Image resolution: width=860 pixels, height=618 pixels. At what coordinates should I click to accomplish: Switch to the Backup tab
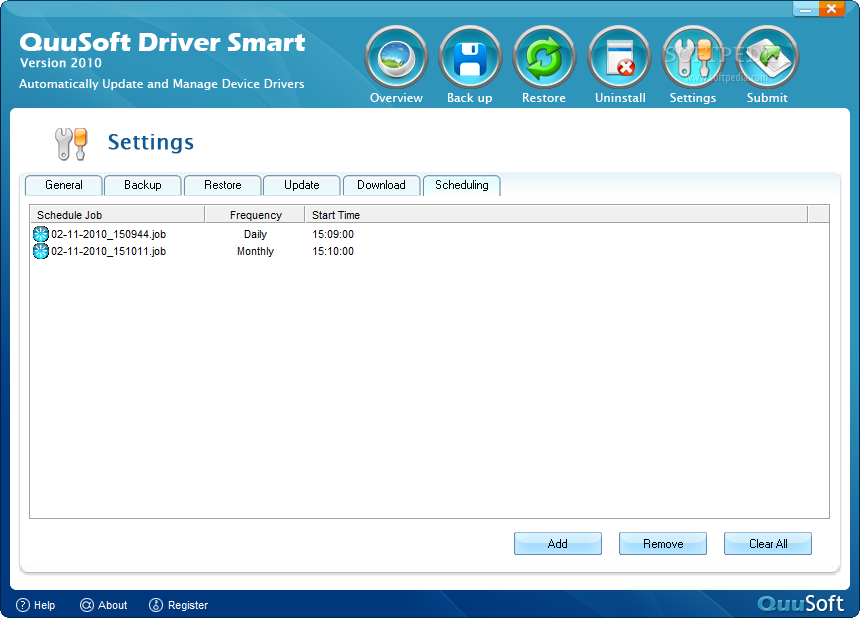(143, 185)
